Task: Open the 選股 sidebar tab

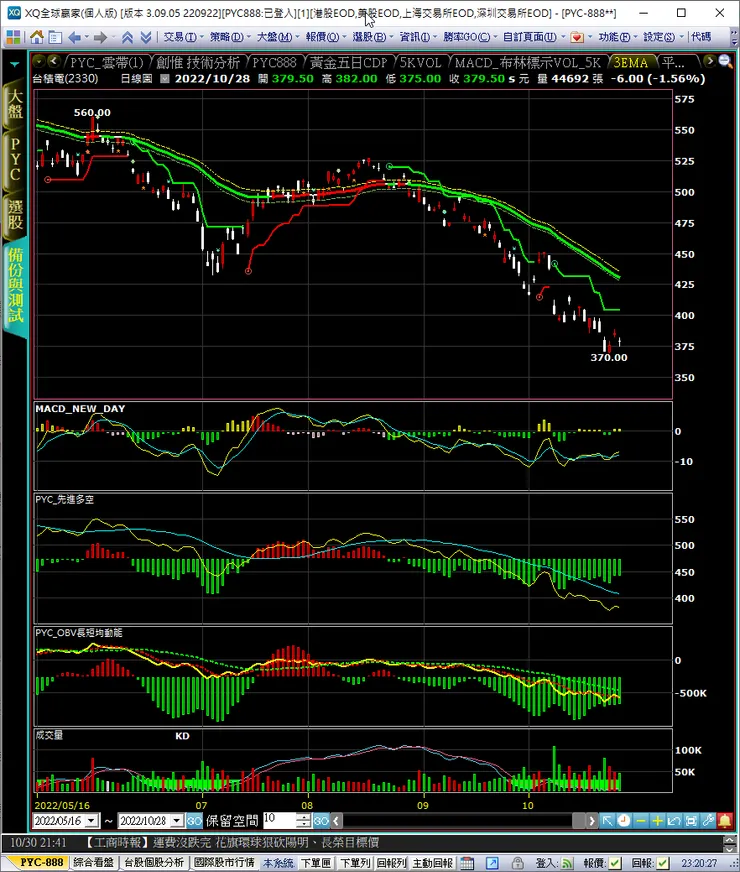Action: click(14, 215)
